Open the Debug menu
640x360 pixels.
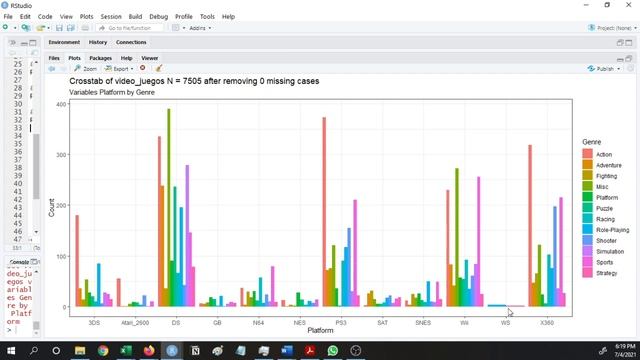coord(158,17)
